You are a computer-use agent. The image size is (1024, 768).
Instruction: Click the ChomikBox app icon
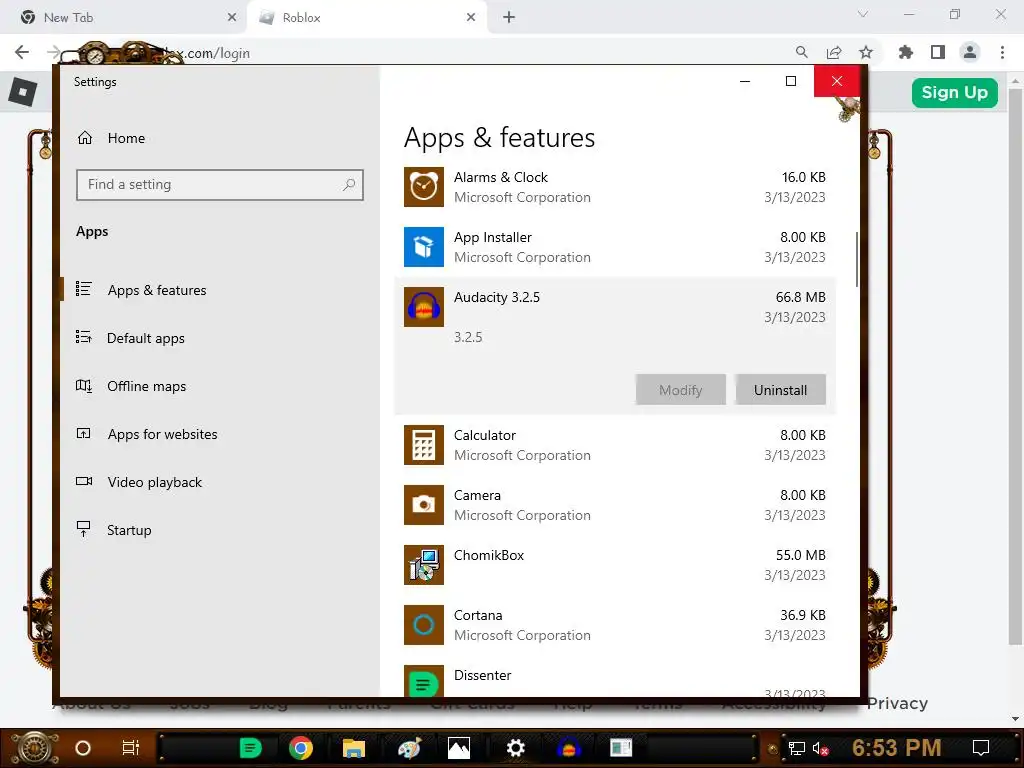[x=423, y=565]
